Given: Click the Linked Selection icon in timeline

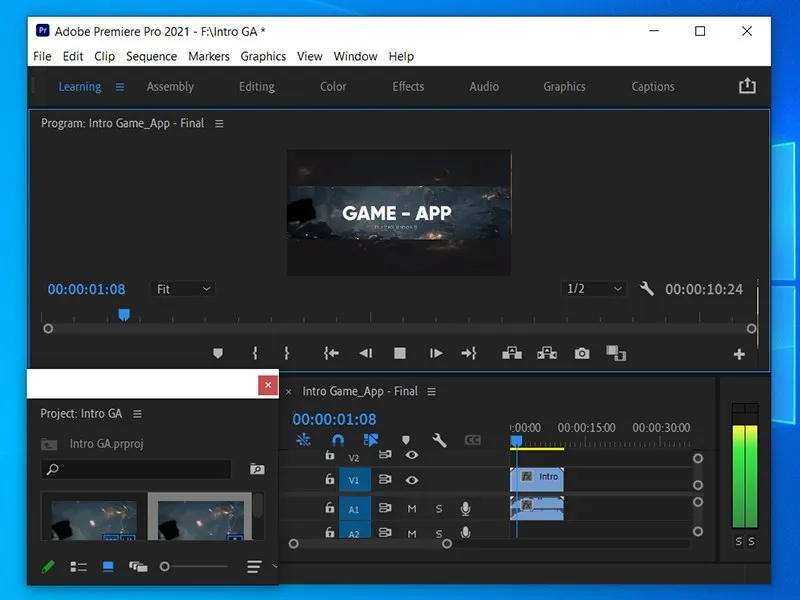Looking at the screenshot, I should (x=370, y=440).
